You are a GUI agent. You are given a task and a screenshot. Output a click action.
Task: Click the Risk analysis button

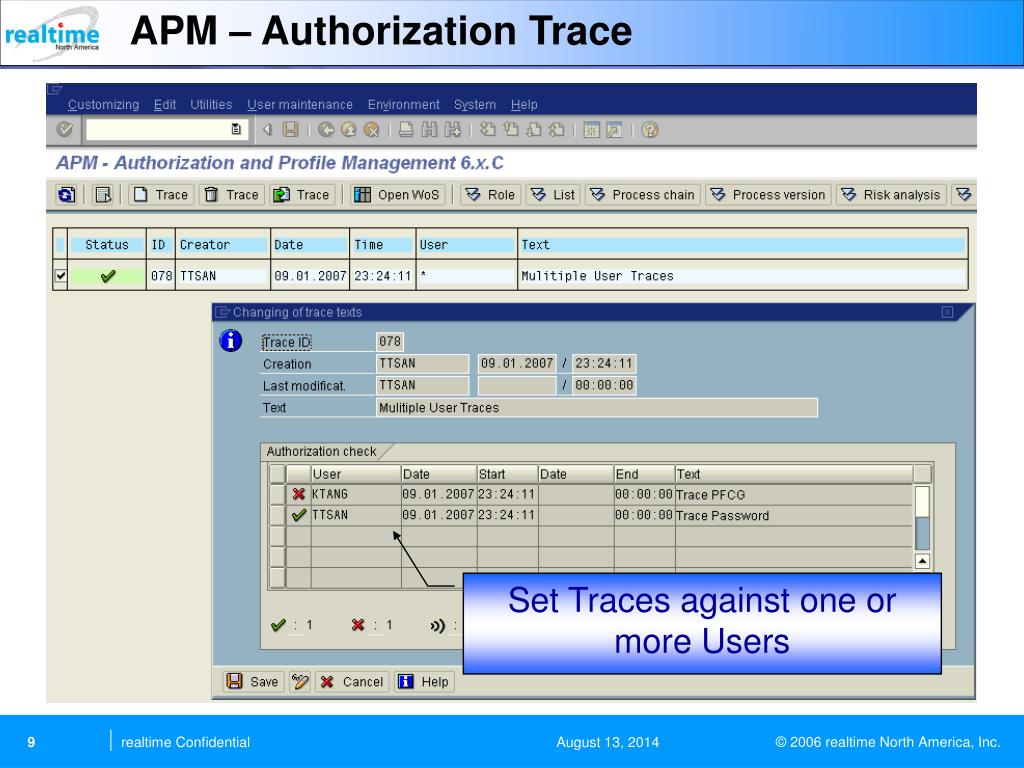pyautogui.click(x=891, y=195)
